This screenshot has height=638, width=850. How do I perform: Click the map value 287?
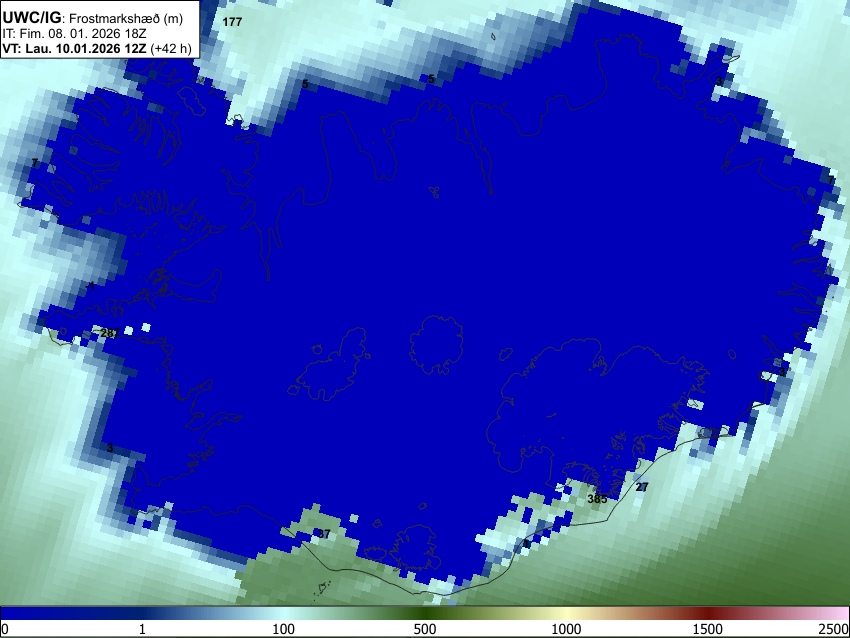coord(110,333)
